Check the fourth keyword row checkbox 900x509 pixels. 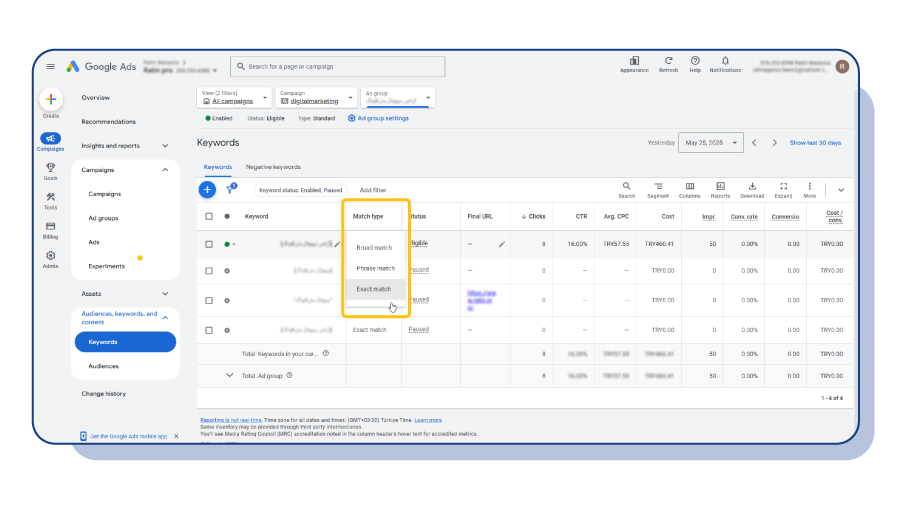coord(209,331)
